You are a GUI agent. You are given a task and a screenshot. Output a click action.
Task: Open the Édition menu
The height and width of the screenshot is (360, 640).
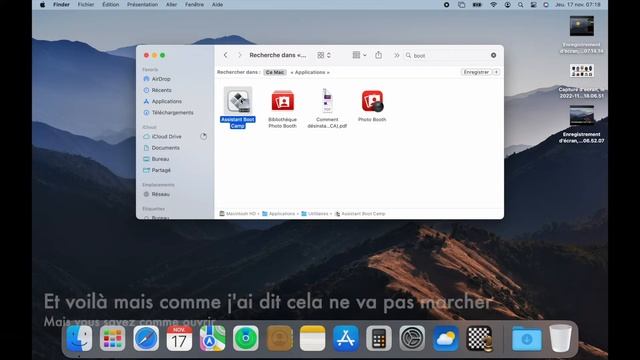tap(110, 4)
